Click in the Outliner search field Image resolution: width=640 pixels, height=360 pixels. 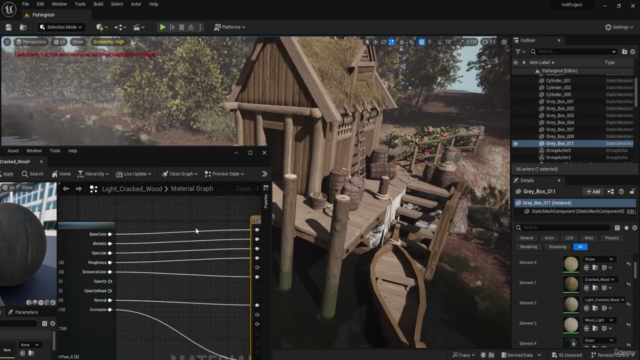coord(575,52)
